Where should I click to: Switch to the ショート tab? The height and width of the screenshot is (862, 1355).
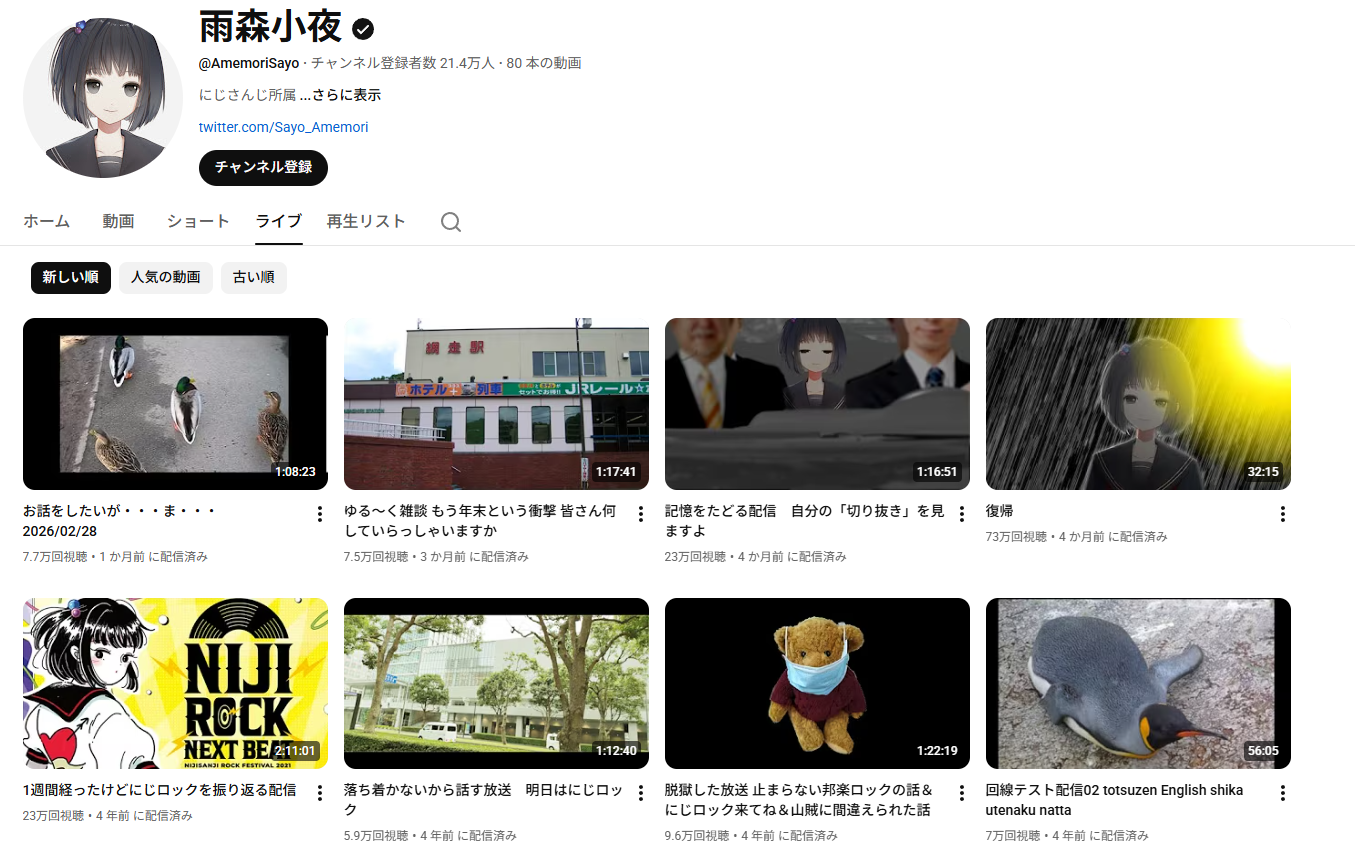(198, 221)
